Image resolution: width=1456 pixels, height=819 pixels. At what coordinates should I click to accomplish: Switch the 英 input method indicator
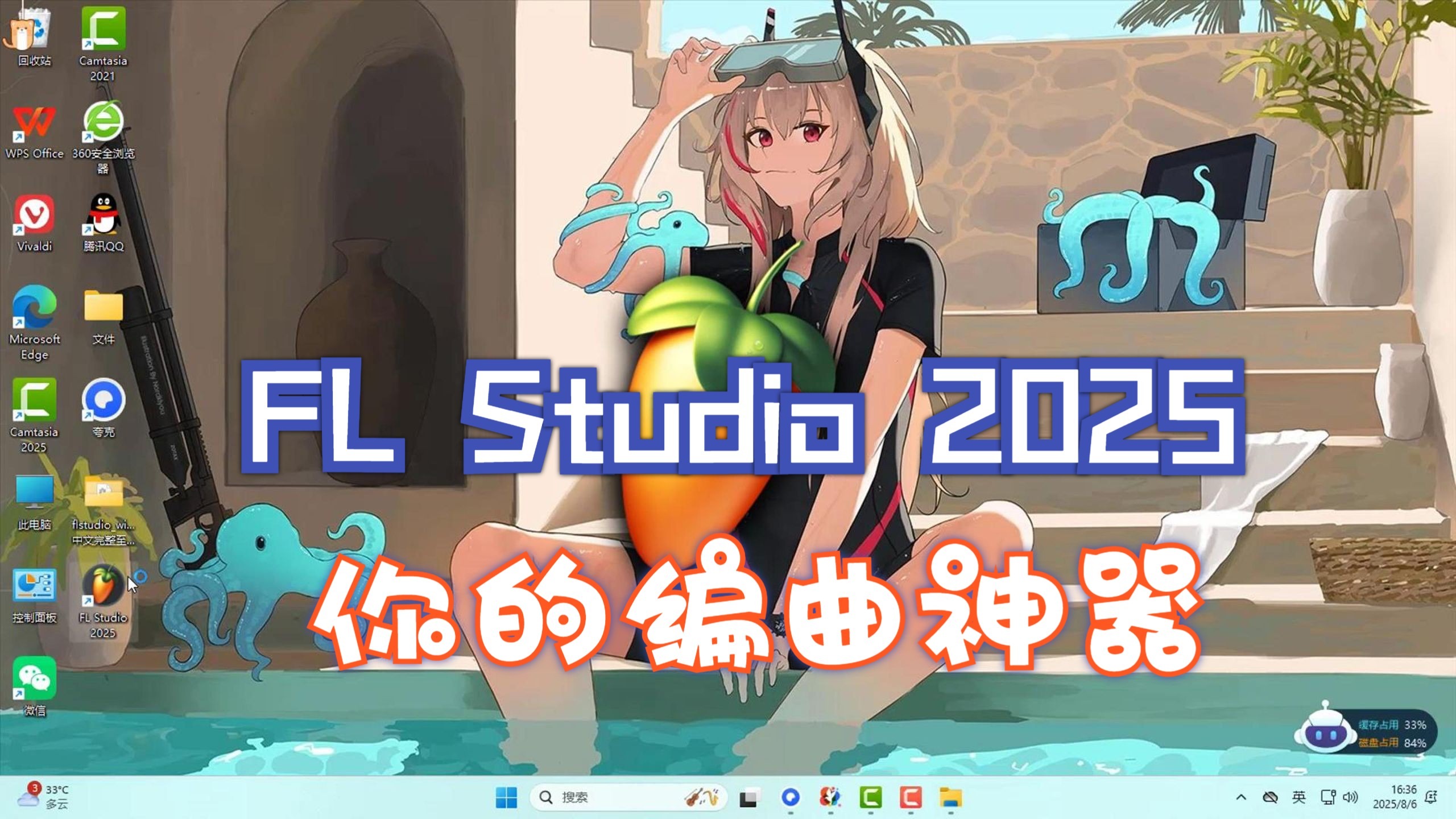(1299, 797)
